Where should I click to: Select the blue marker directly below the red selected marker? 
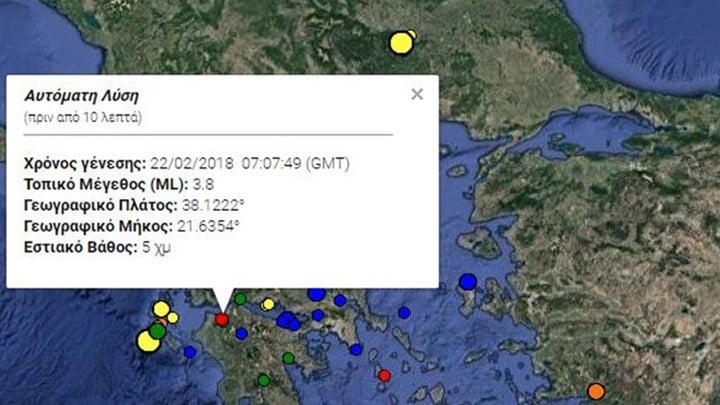click(x=242, y=334)
